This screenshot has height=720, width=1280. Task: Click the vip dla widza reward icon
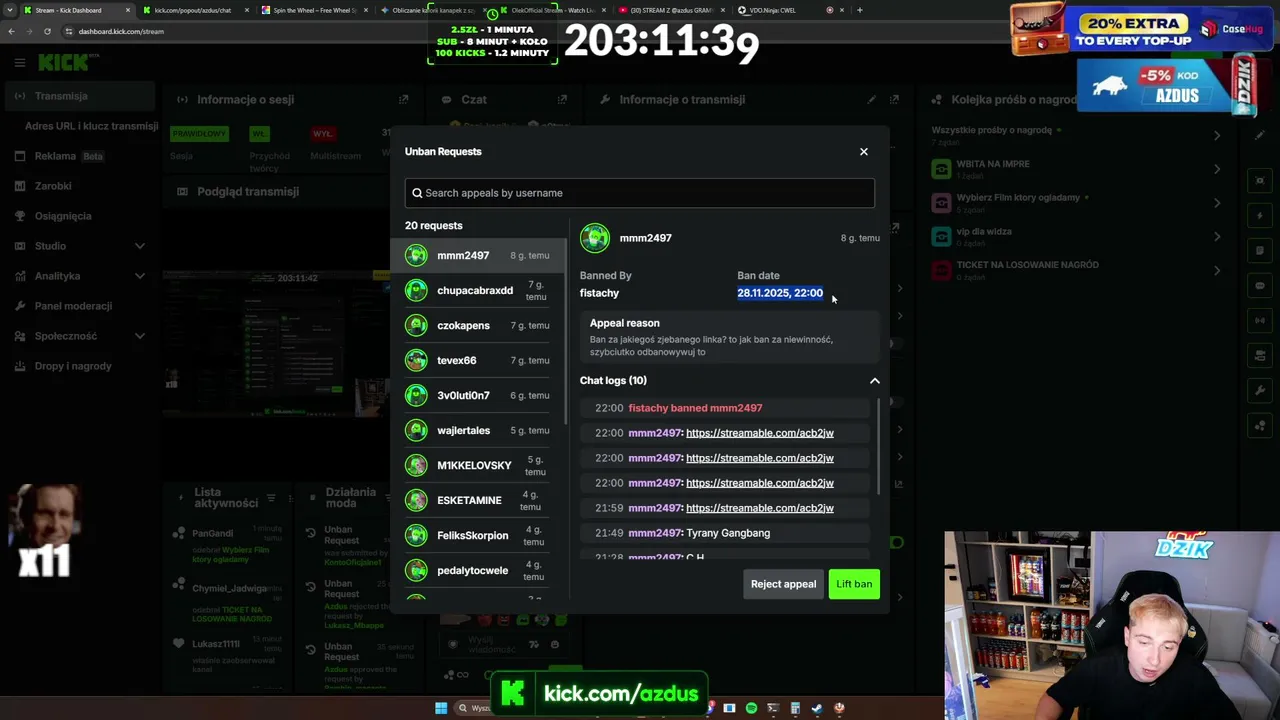tap(941, 237)
